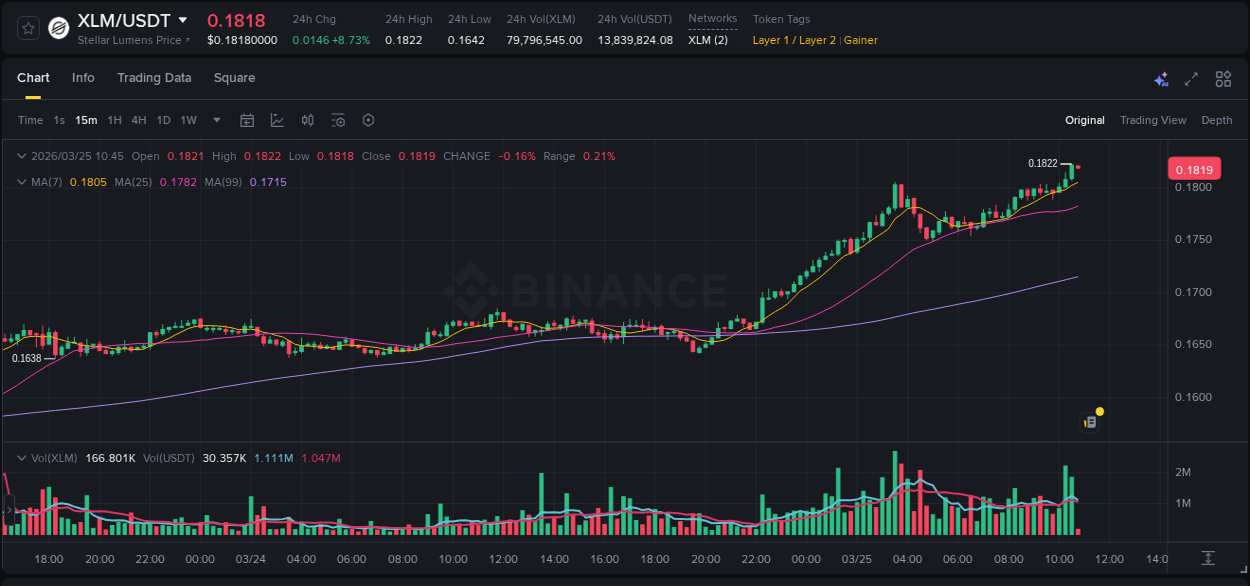The width and height of the screenshot is (1250, 586).
Task: Expand the Networks XLM (2) selector
Action: (707, 40)
